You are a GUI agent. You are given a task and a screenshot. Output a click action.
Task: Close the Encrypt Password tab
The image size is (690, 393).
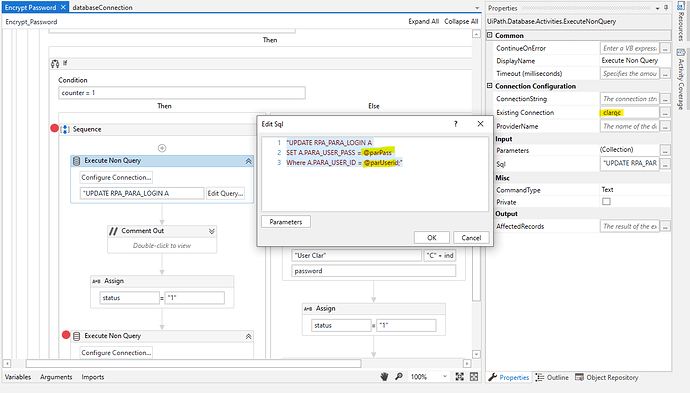coord(63,7)
